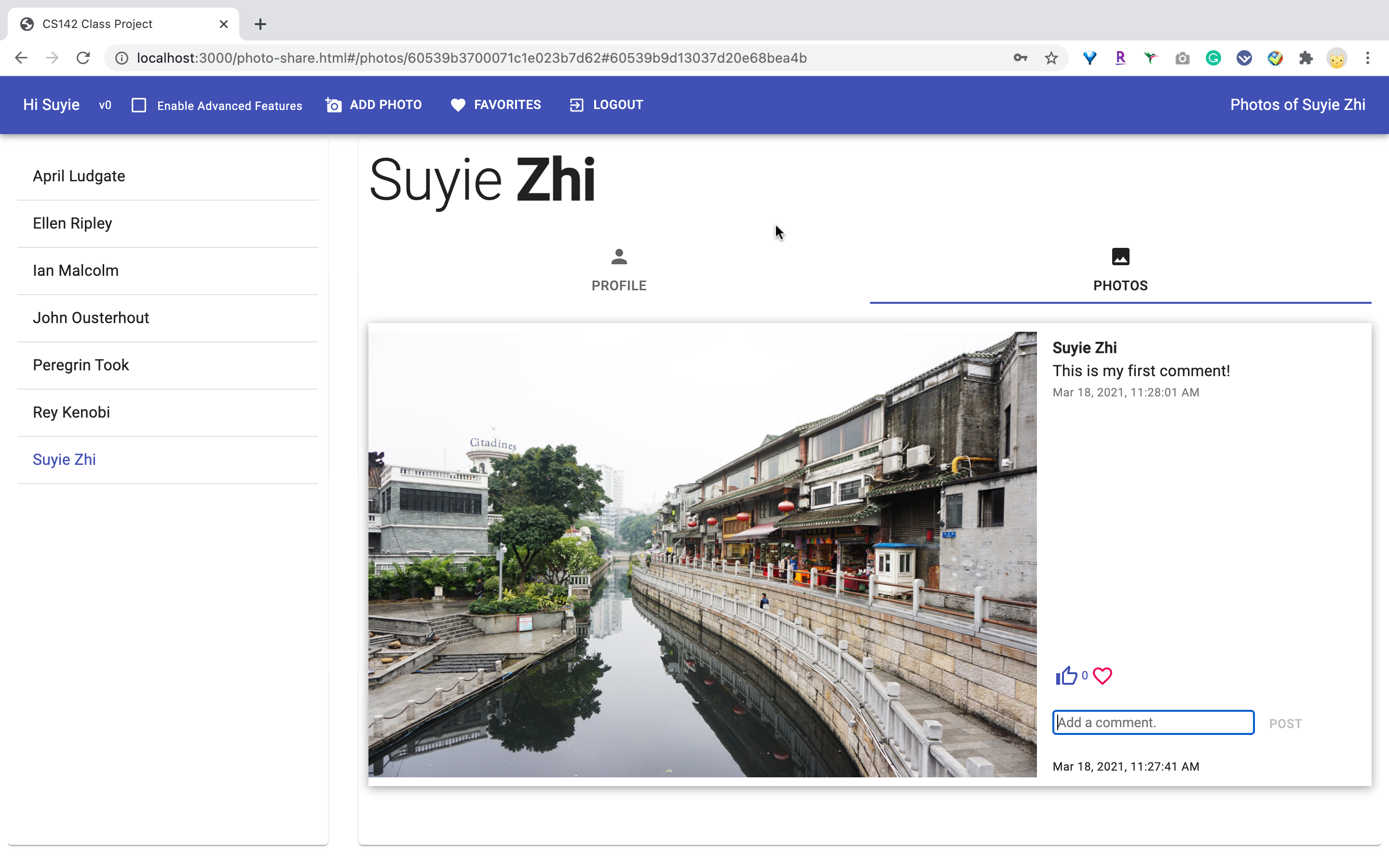
Task: Click the site info icon in address bar
Action: coord(122,58)
